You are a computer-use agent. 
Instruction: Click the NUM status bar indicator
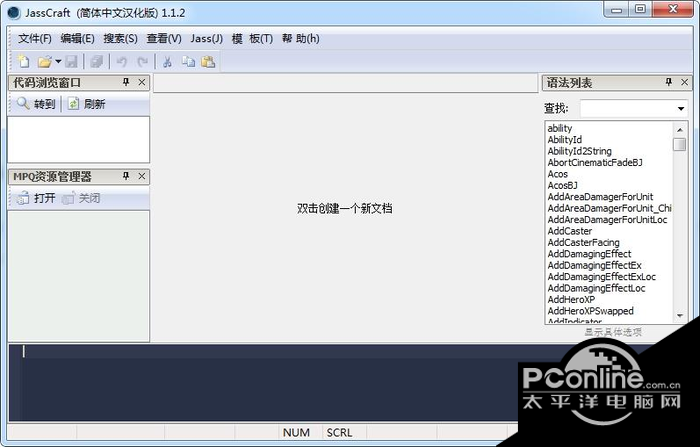296,433
